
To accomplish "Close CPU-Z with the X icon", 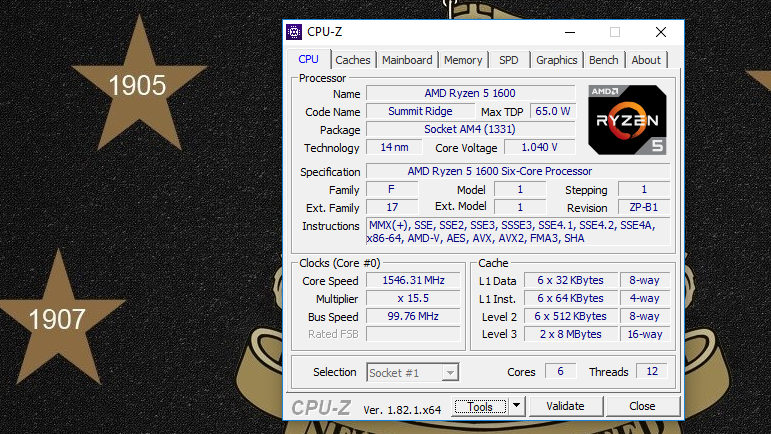I will click(661, 32).
